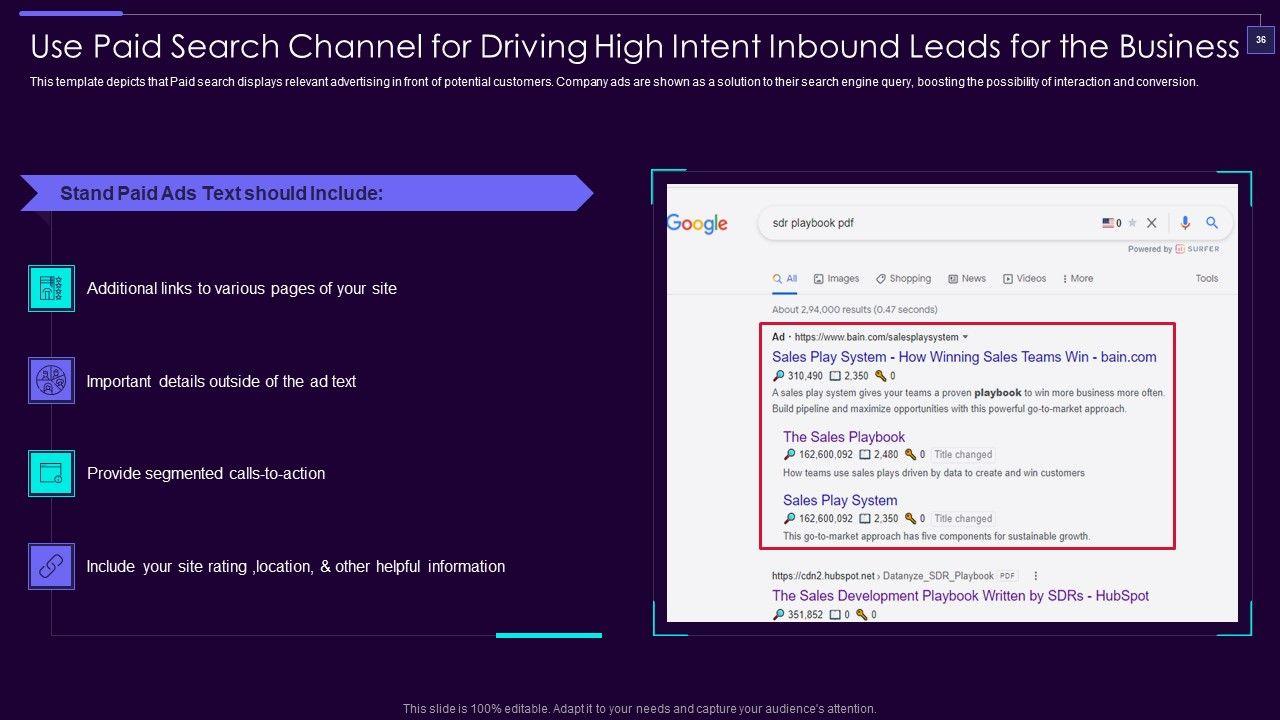Click the star icon in search bar
Screen dimensions: 1280x720
tap(1133, 224)
